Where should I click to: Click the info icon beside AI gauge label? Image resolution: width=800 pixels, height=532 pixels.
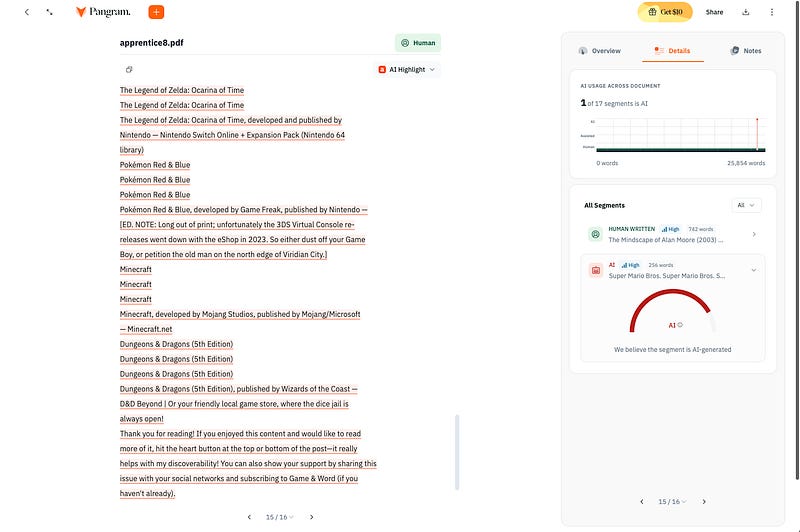680,325
